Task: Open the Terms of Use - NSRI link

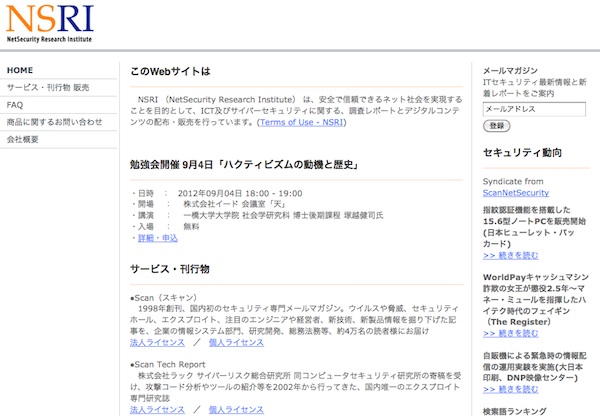Action: coord(302,122)
